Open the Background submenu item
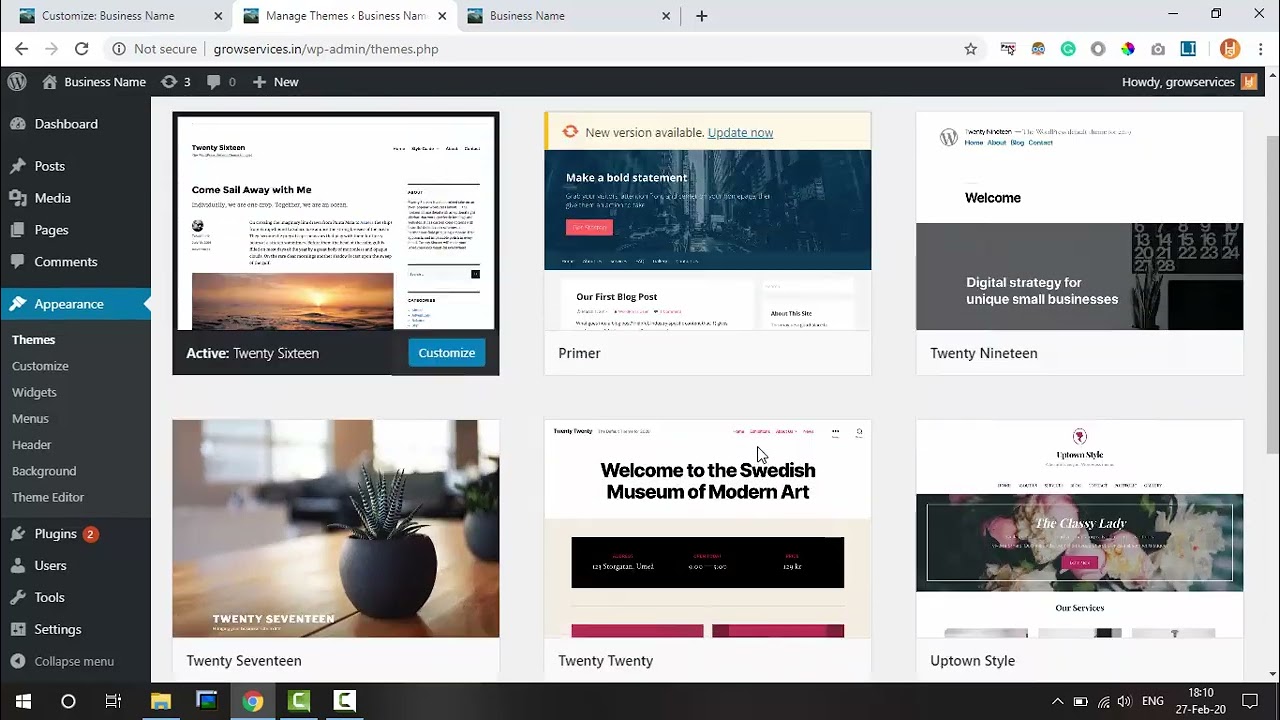Screen dimensions: 1280x720 [44, 470]
